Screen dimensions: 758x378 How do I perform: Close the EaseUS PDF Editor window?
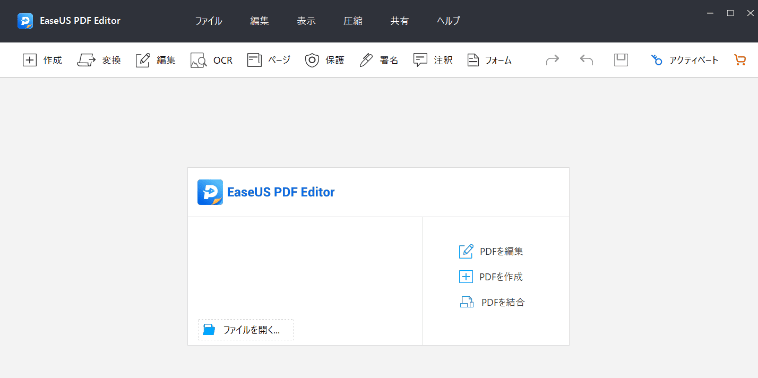pyautogui.click(x=750, y=14)
